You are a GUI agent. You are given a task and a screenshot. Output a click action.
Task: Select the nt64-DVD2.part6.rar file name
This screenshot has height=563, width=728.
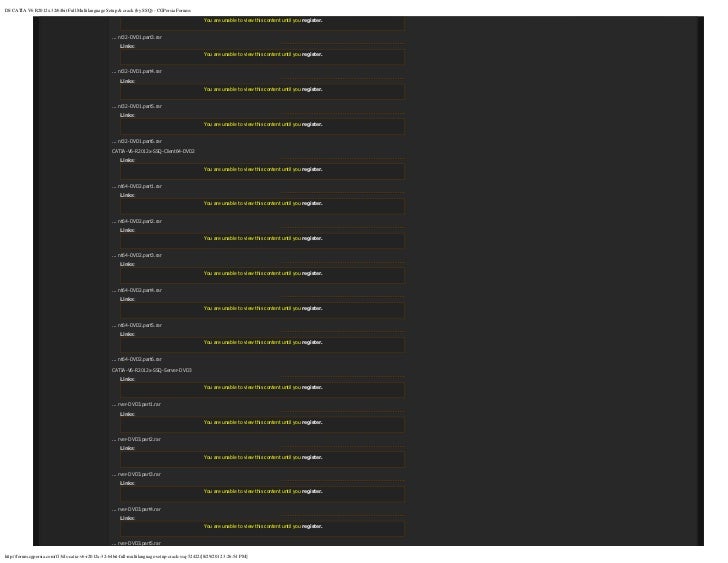tap(137, 359)
